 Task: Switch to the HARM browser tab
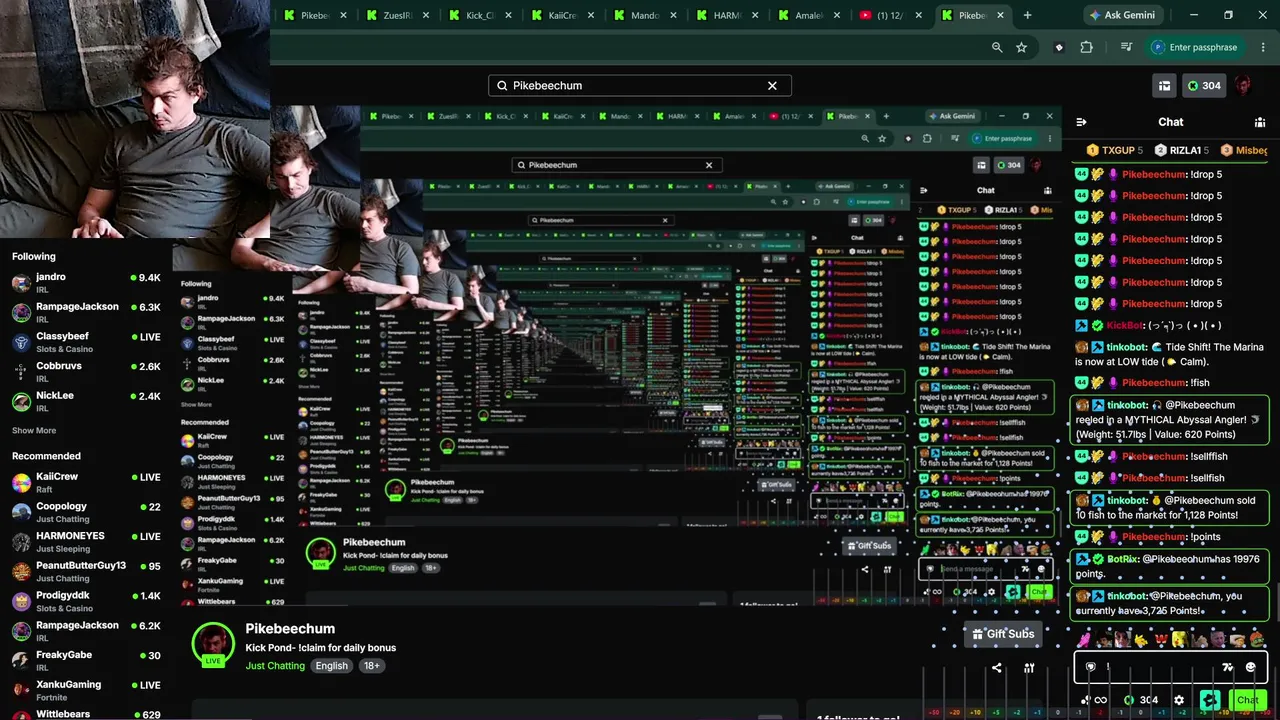coord(727,15)
